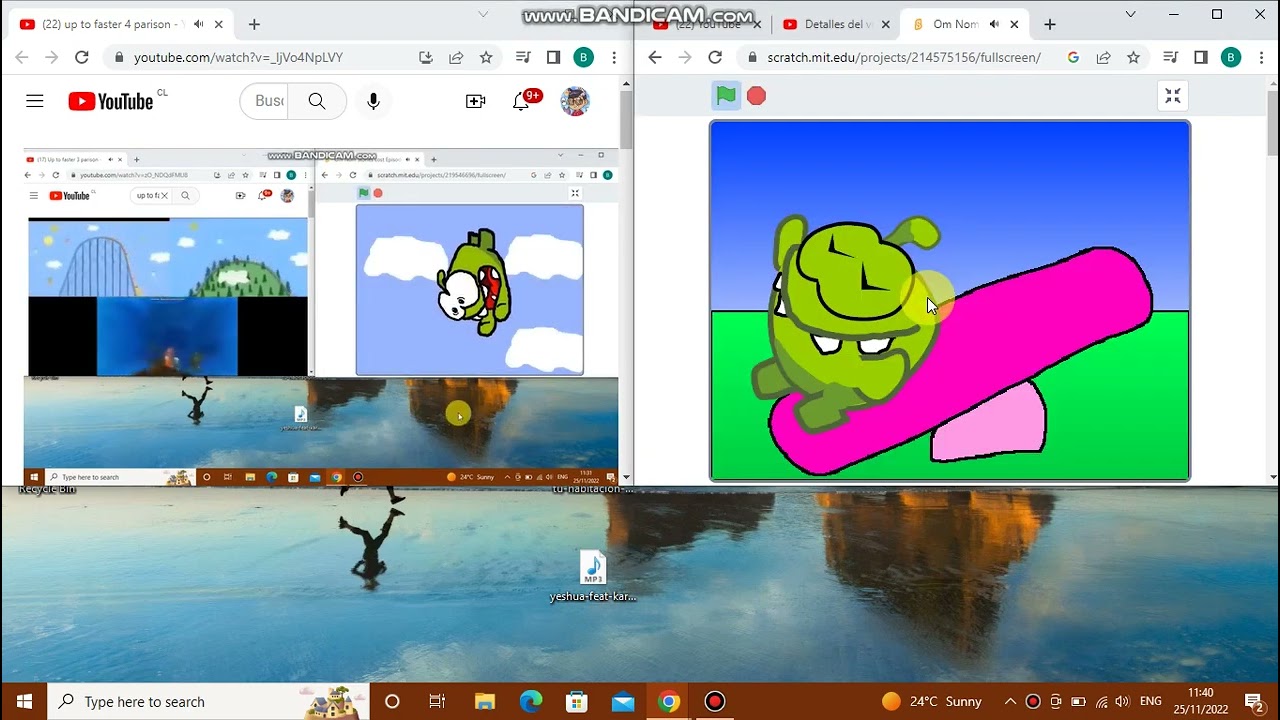This screenshot has height=720, width=1280.
Task: Open Bandicam recorder on the taskbar
Action: (x=714, y=701)
